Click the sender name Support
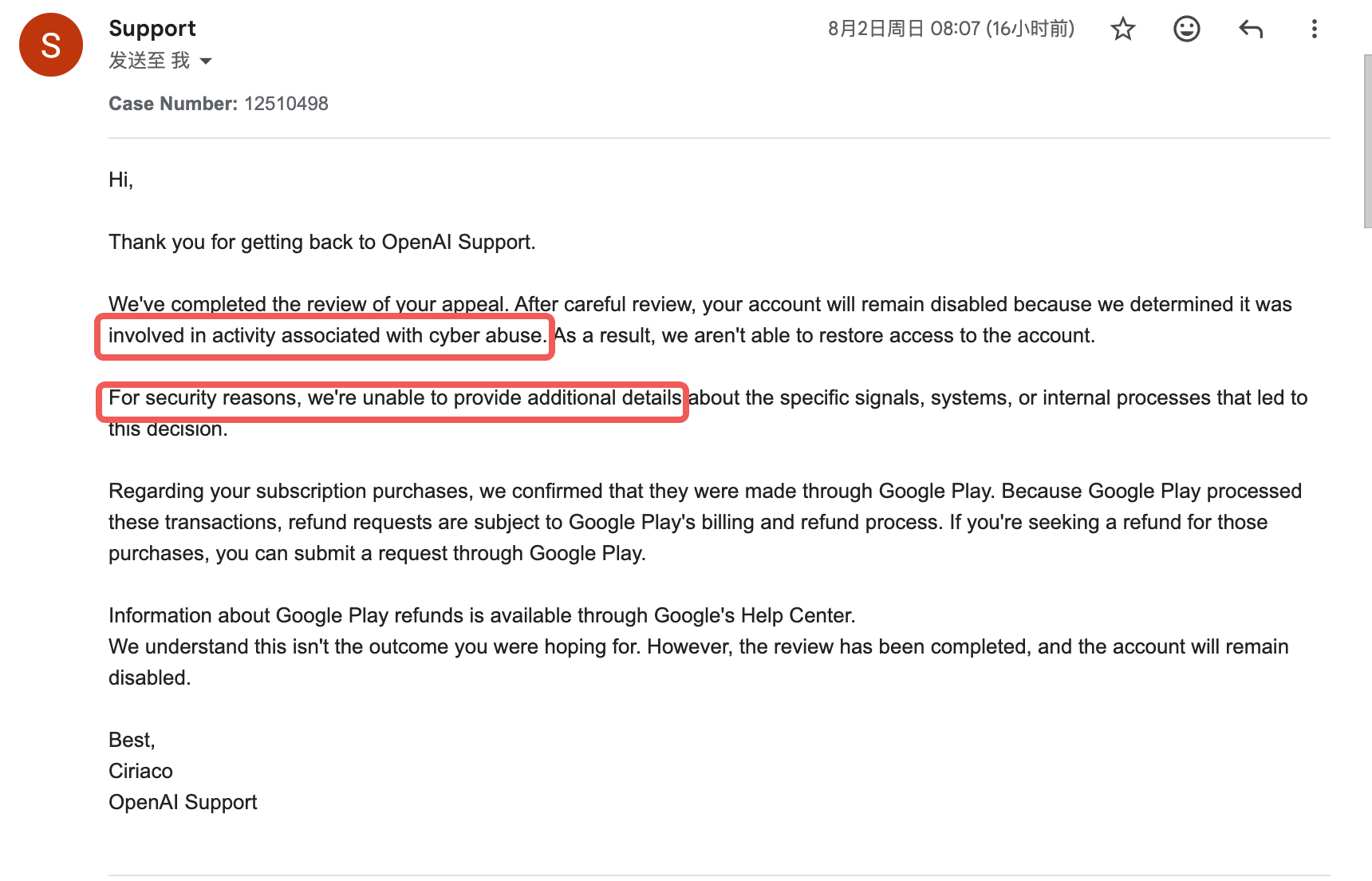Image resolution: width=1372 pixels, height=881 pixels. 152,28
